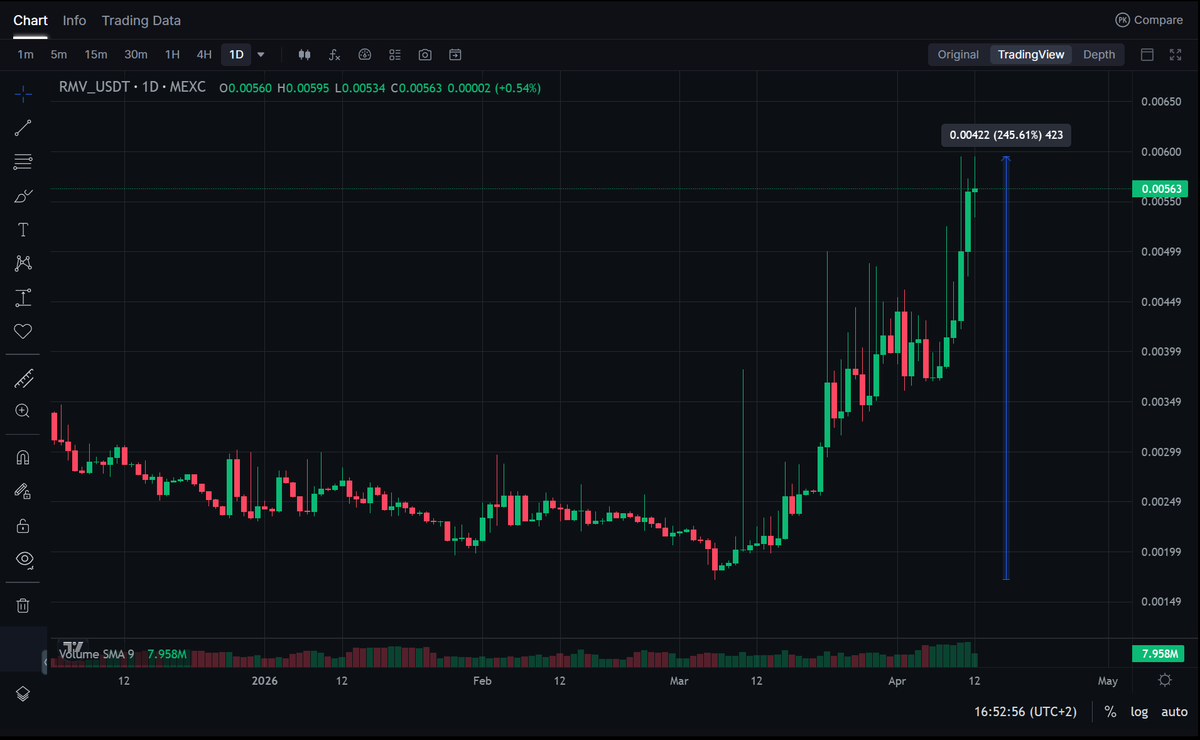
Task: Take a chart screenshot with camera icon
Action: pyautogui.click(x=424, y=54)
